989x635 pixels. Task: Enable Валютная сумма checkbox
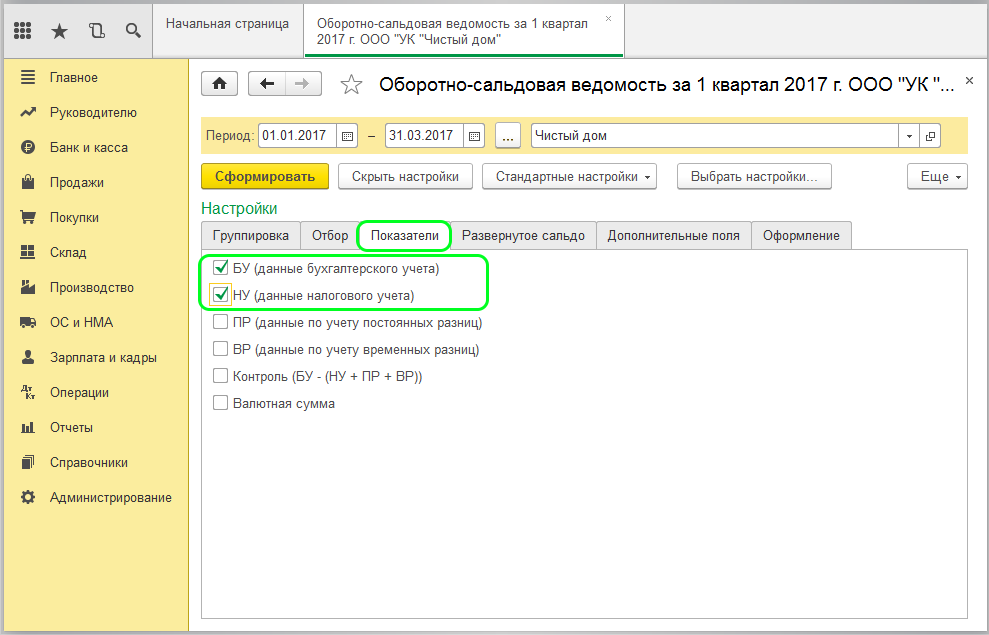[x=221, y=404]
